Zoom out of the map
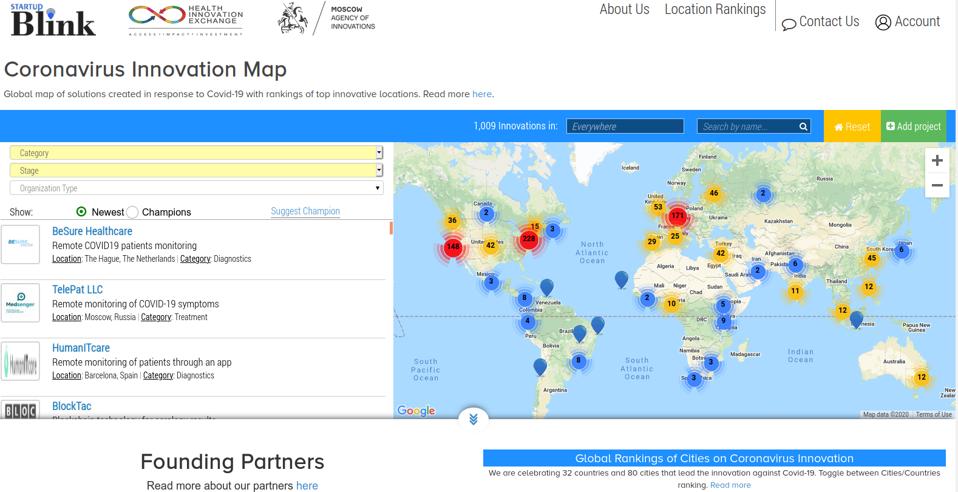Viewport: 958px width, 492px height. point(936,186)
